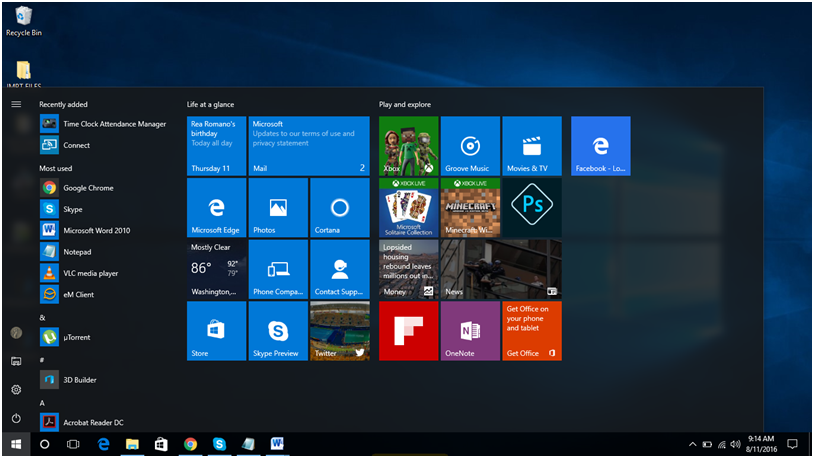Open the News tile
This screenshot has height=458, width=814.
(x=501, y=269)
